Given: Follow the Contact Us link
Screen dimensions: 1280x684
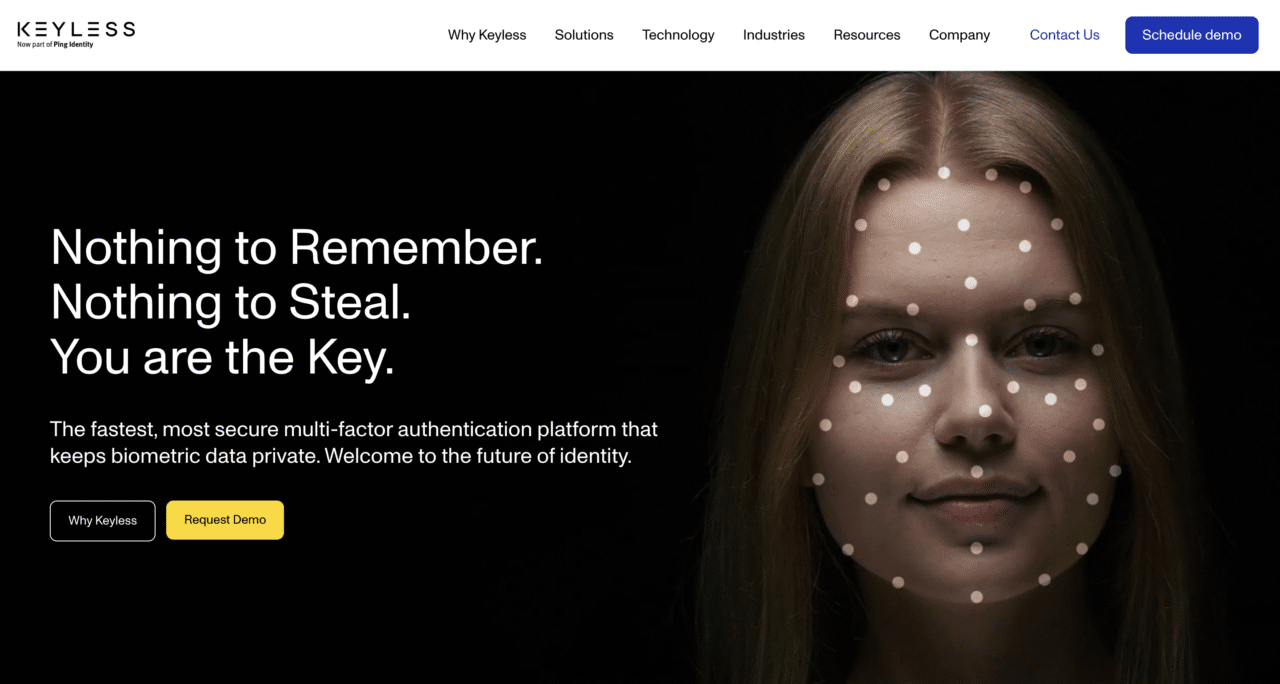Looking at the screenshot, I should pyautogui.click(x=1064, y=35).
